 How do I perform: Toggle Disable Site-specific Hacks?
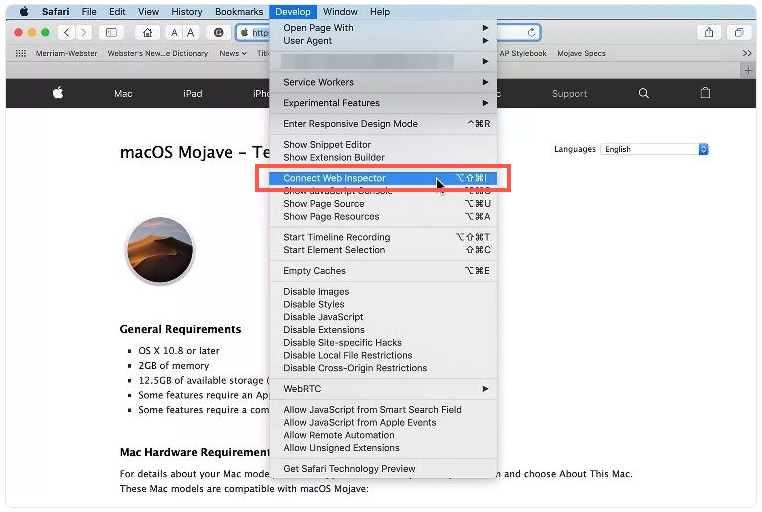coord(383,342)
